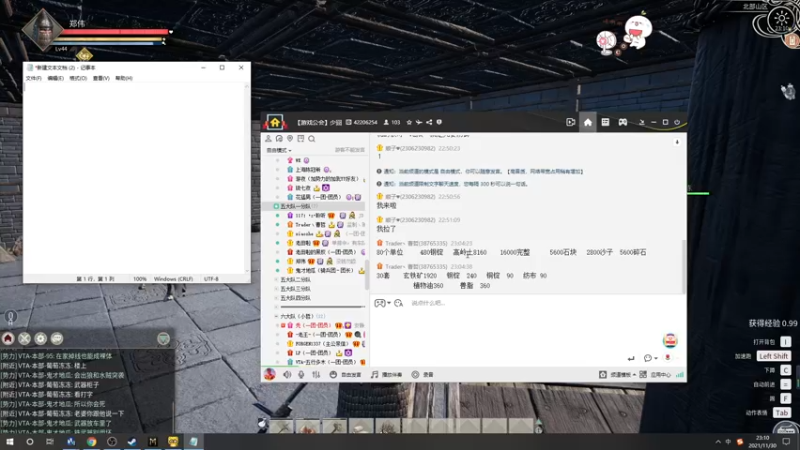Click the recording button in YY bottom bar

coord(422,374)
